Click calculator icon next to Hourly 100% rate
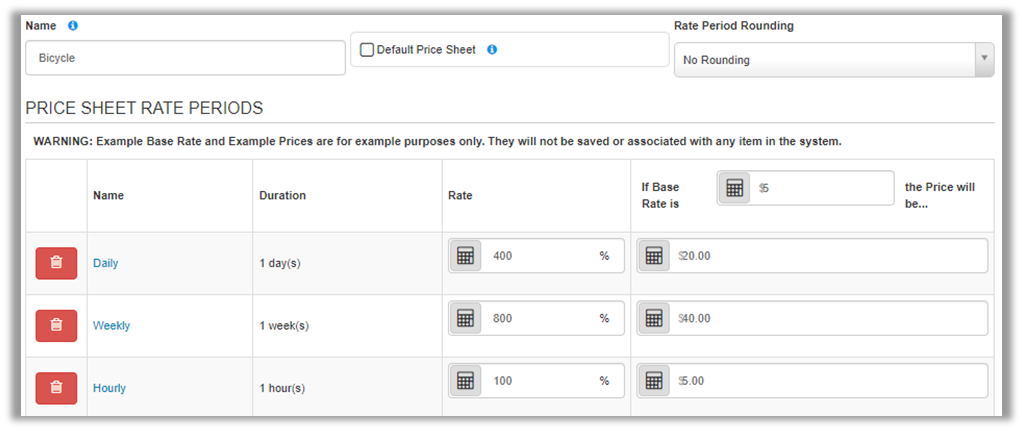The height and width of the screenshot is (431, 1023). pyautogui.click(x=465, y=381)
